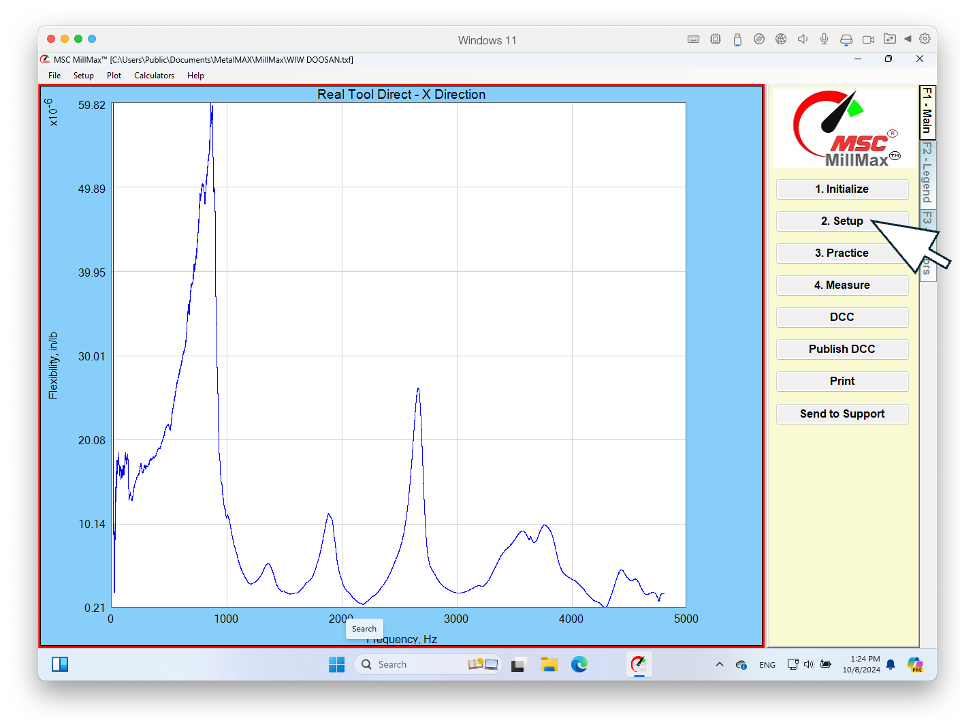The image size is (960, 720).
Task: Click the ENG language indicator
Action: [x=767, y=665]
